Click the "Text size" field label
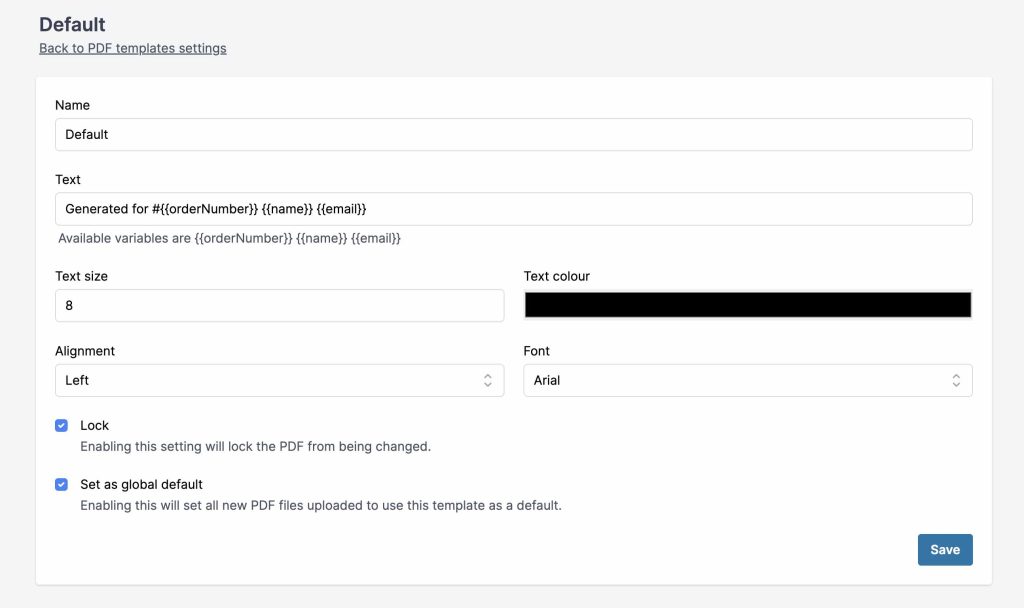Viewport: 1024px width, 608px height. pyautogui.click(x=81, y=276)
